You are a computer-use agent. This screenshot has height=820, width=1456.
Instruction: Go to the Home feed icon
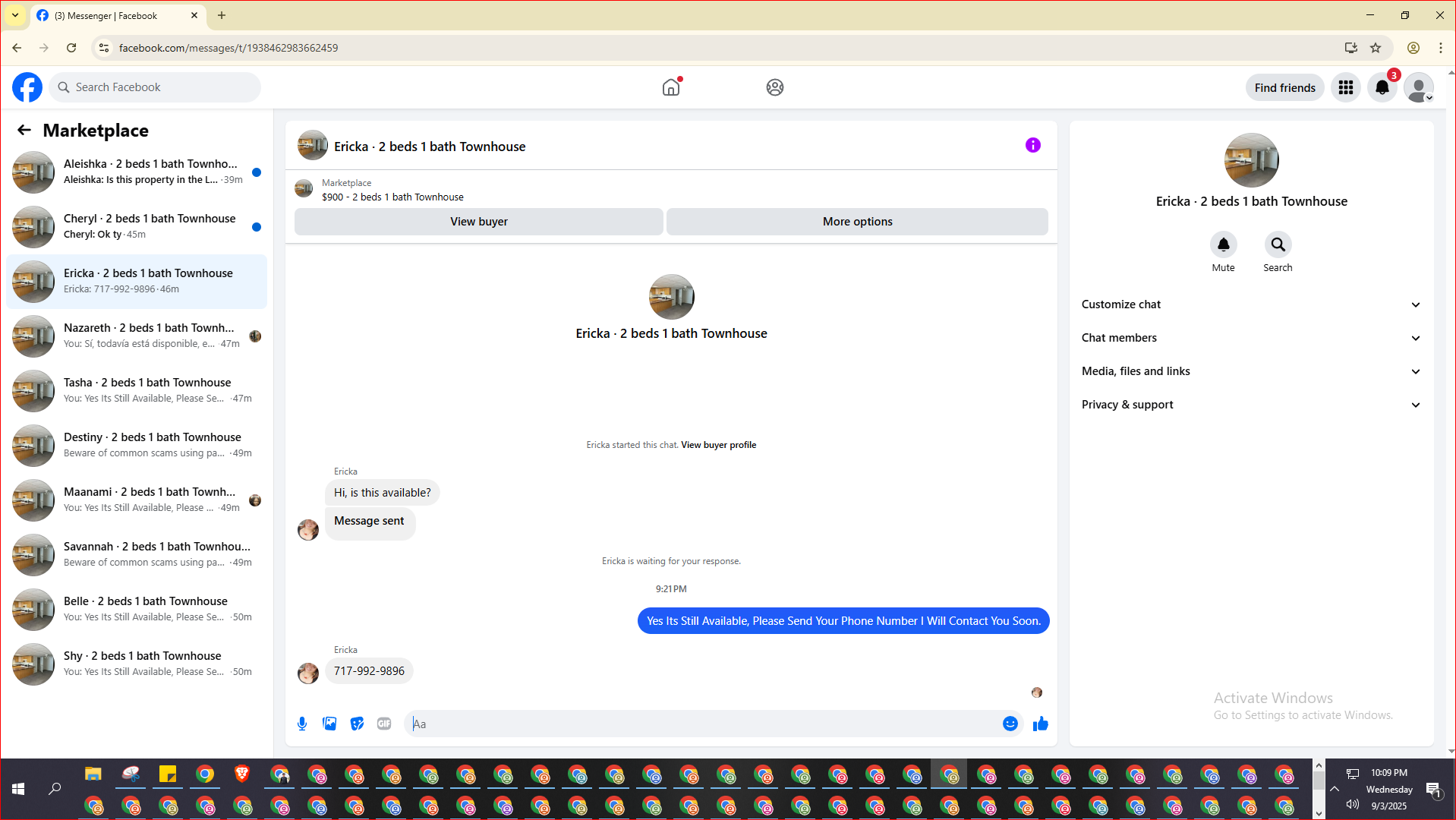point(671,87)
